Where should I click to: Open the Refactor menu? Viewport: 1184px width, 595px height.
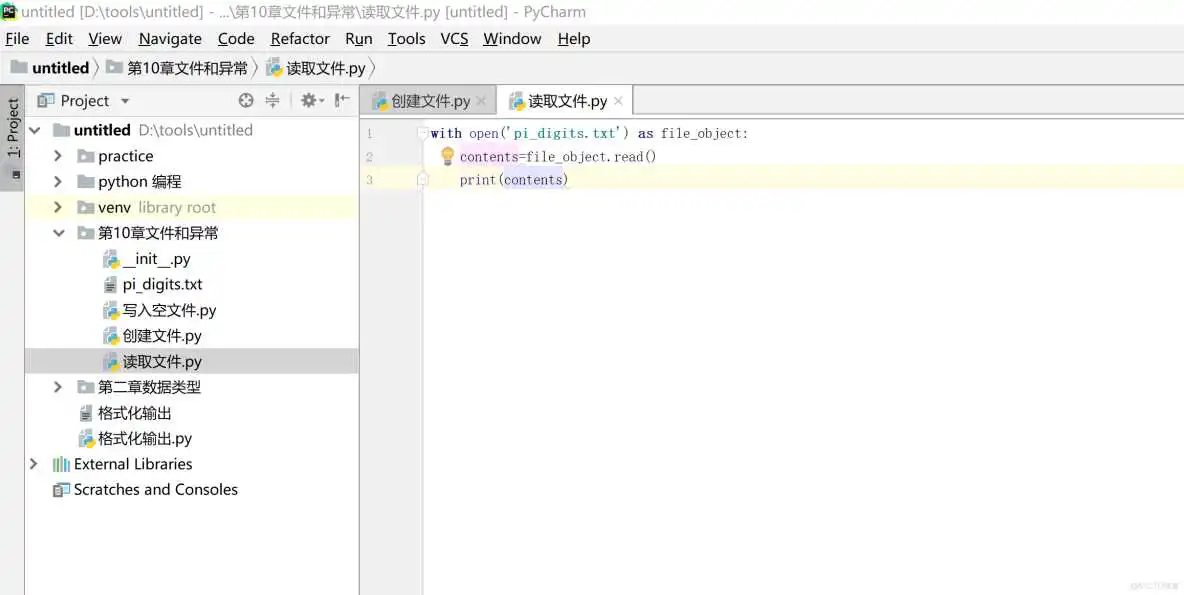point(299,38)
